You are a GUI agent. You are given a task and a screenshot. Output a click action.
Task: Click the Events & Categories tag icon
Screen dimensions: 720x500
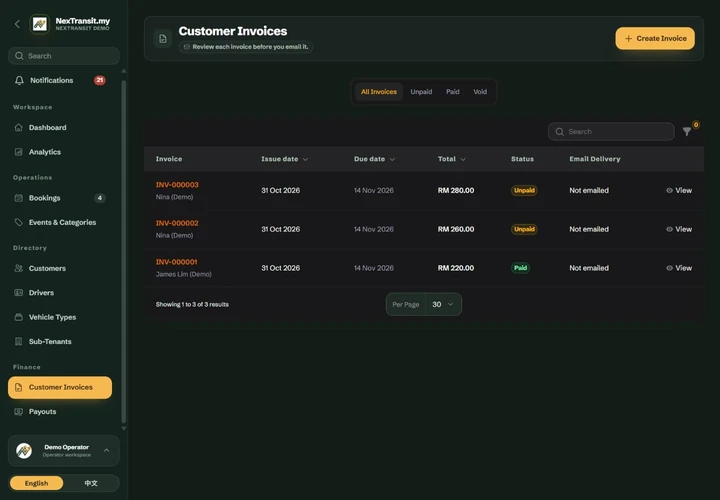[x=18, y=222]
